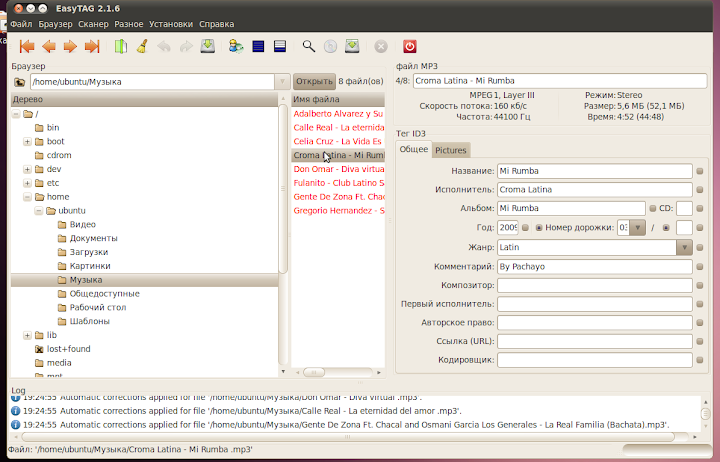
Task: Apply Ссылка (URL) field to selected files button
Action: coord(700,341)
